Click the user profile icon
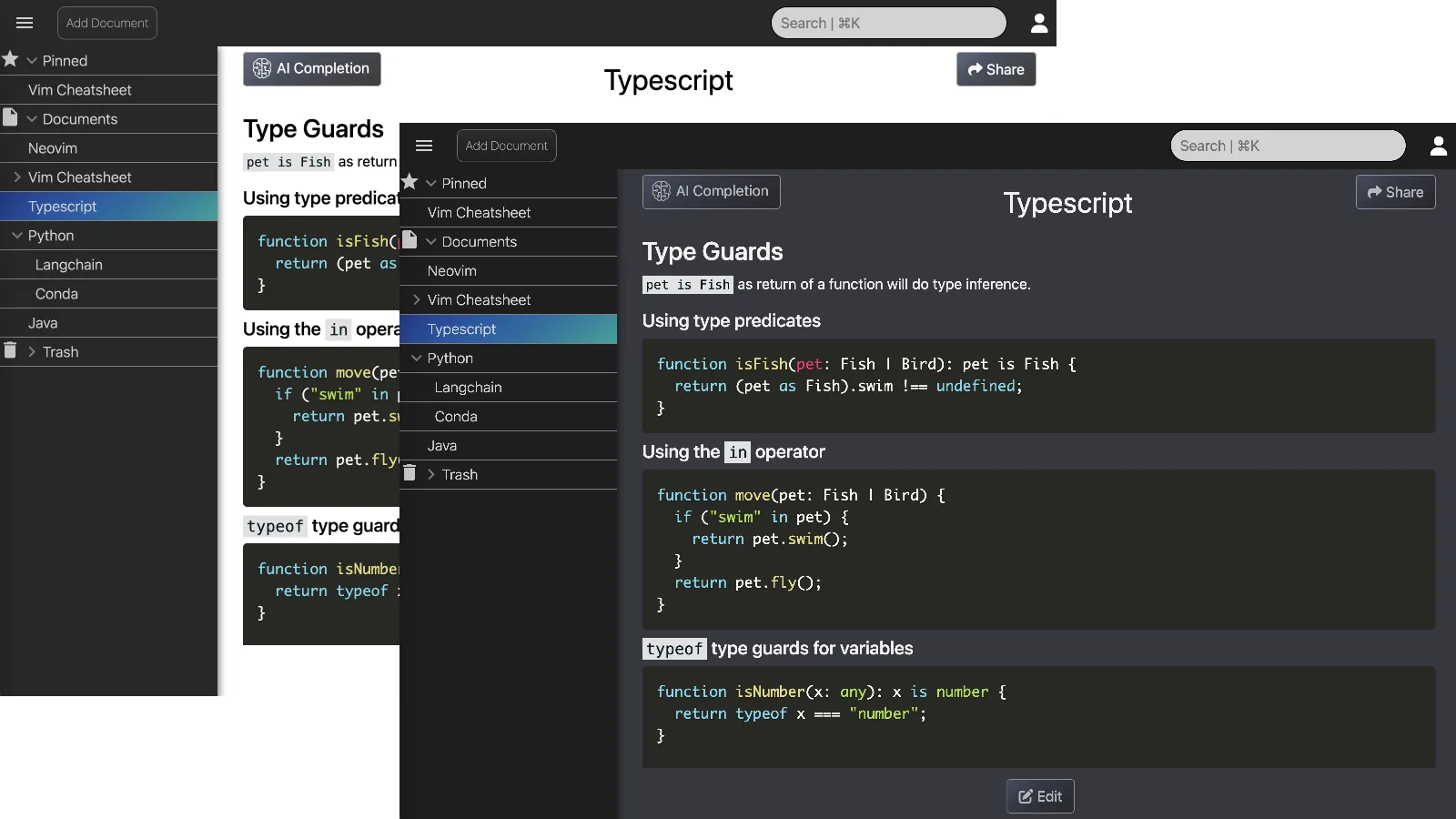1456x819 pixels. click(1439, 146)
